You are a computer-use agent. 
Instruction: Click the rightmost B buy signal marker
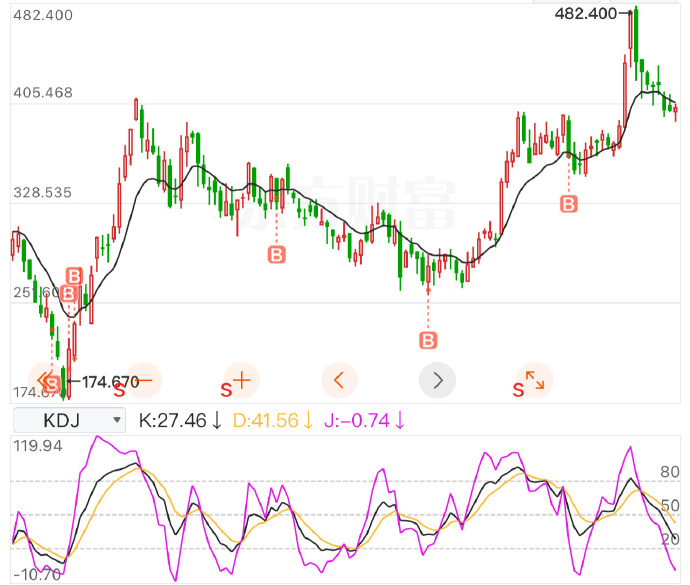coord(569,204)
